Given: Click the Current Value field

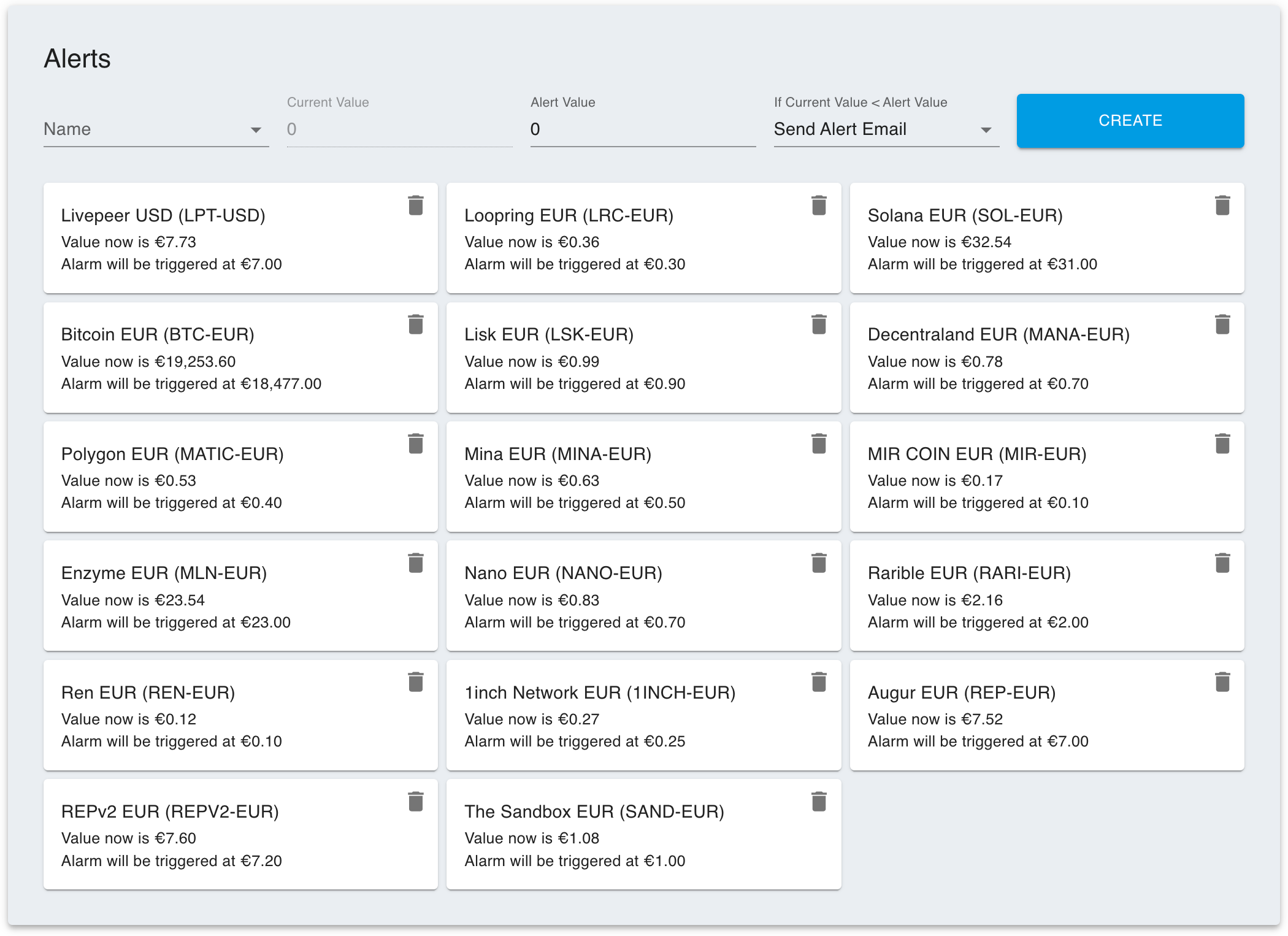Looking at the screenshot, I should tap(399, 129).
